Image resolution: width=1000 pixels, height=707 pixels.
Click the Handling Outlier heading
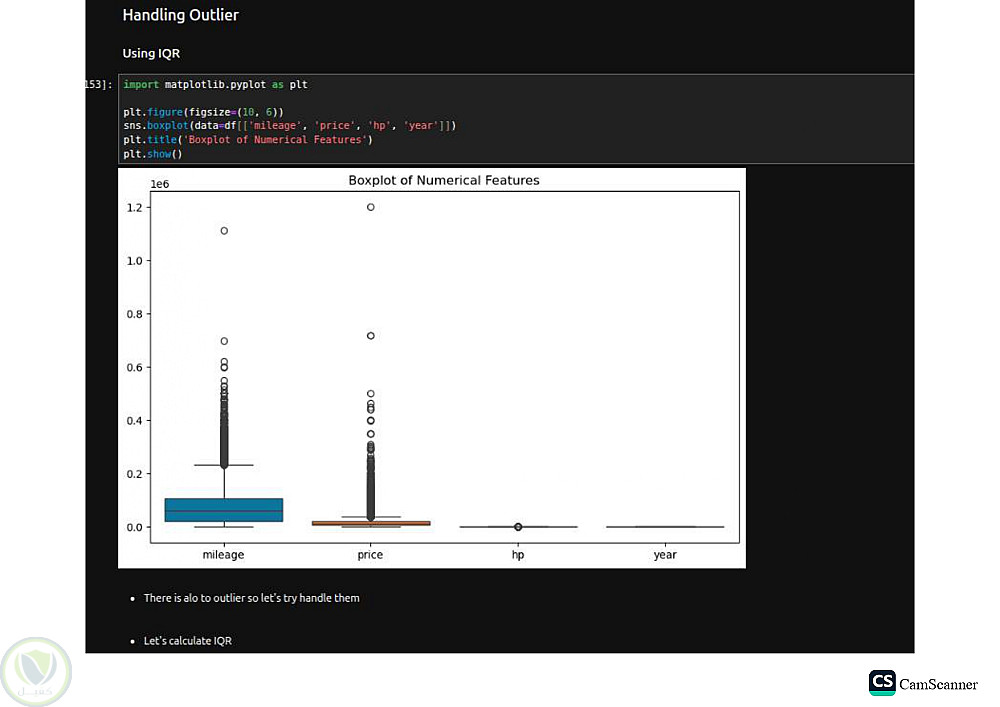[180, 15]
